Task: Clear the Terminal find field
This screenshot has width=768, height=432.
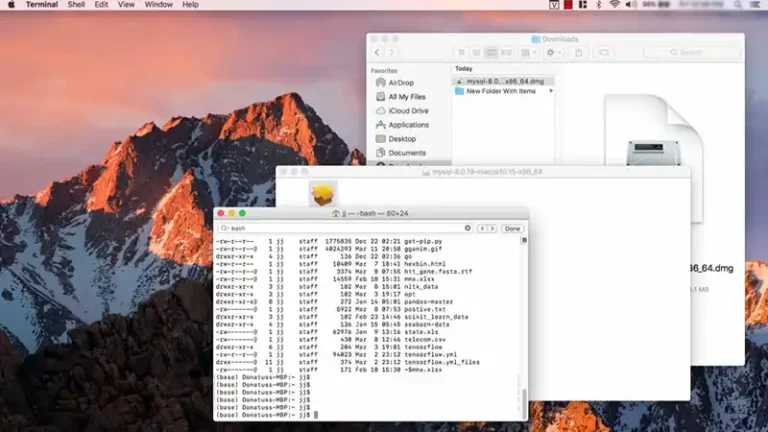Action: [468, 228]
